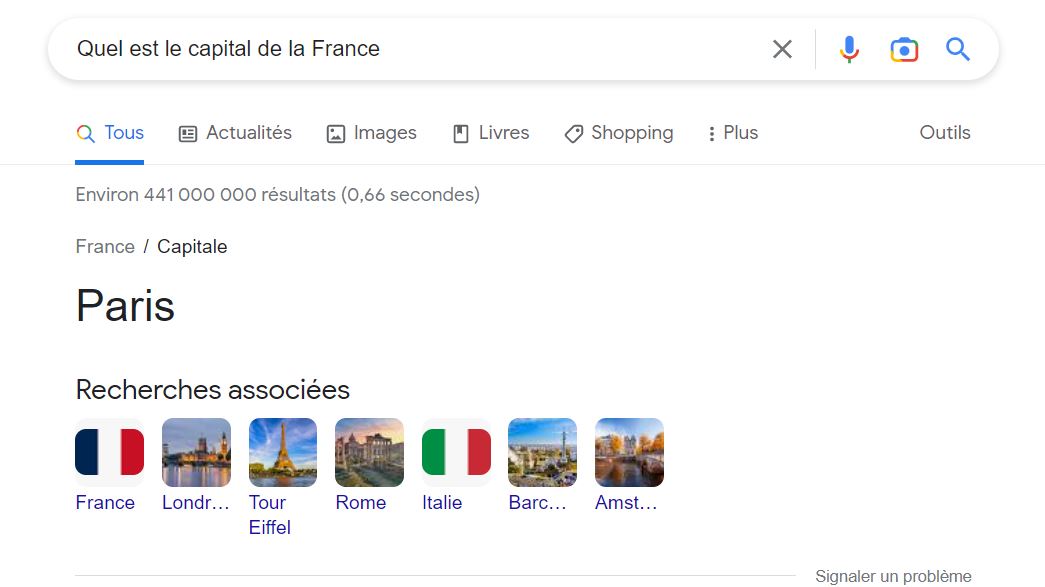Screen dimensions: 1045x587
Task: Click the Signaler un problème link
Action: click(892, 576)
